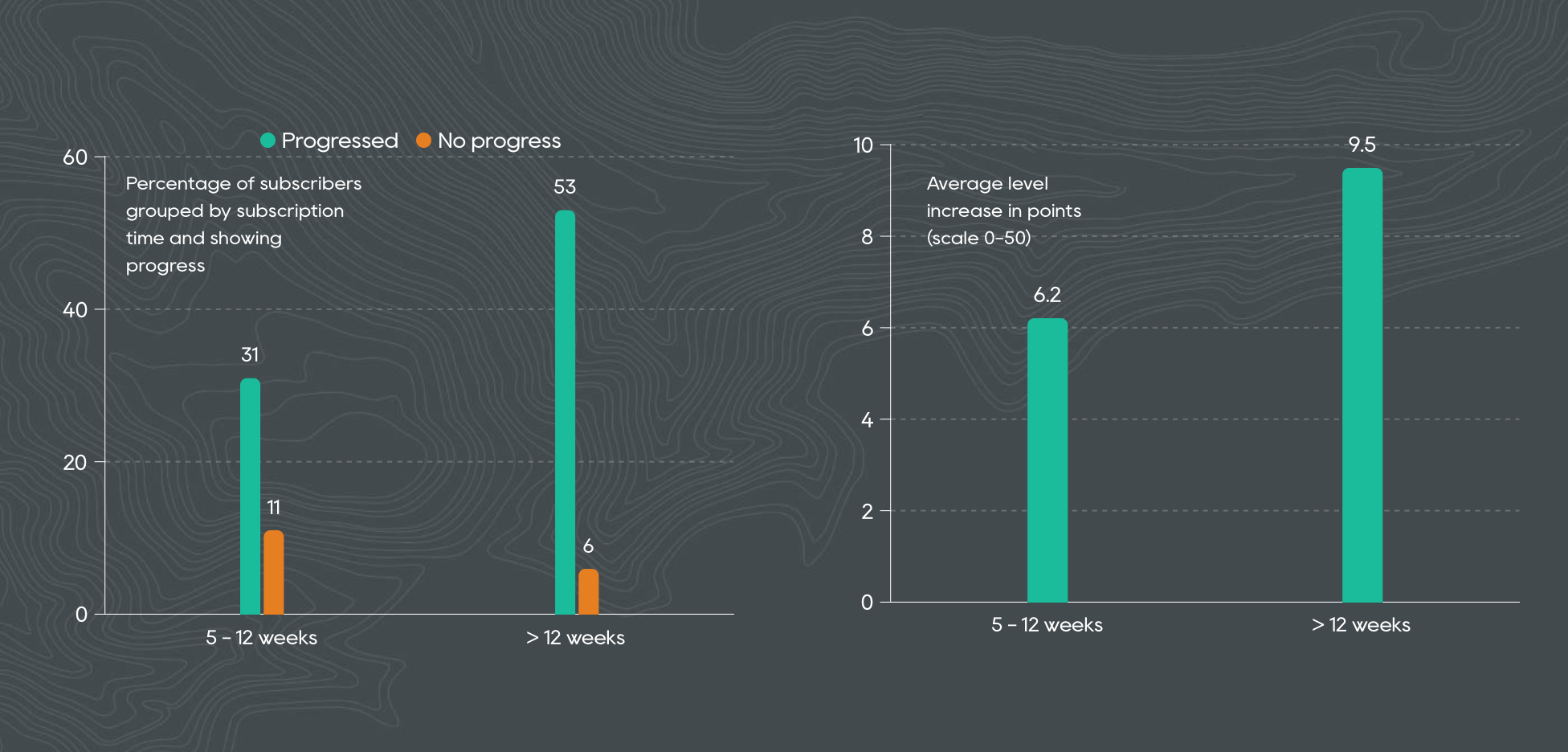This screenshot has width=1568, height=752.
Task: Click y-axis tick '0' in right chart
Action: (x=867, y=603)
